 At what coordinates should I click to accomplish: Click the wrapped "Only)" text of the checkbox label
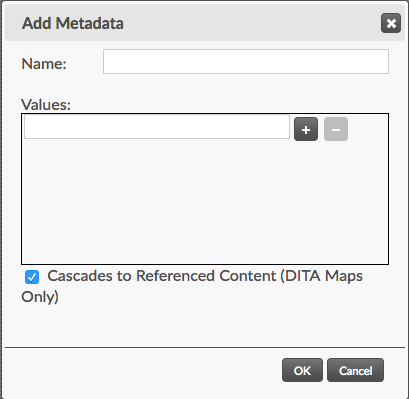tap(40, 297)
